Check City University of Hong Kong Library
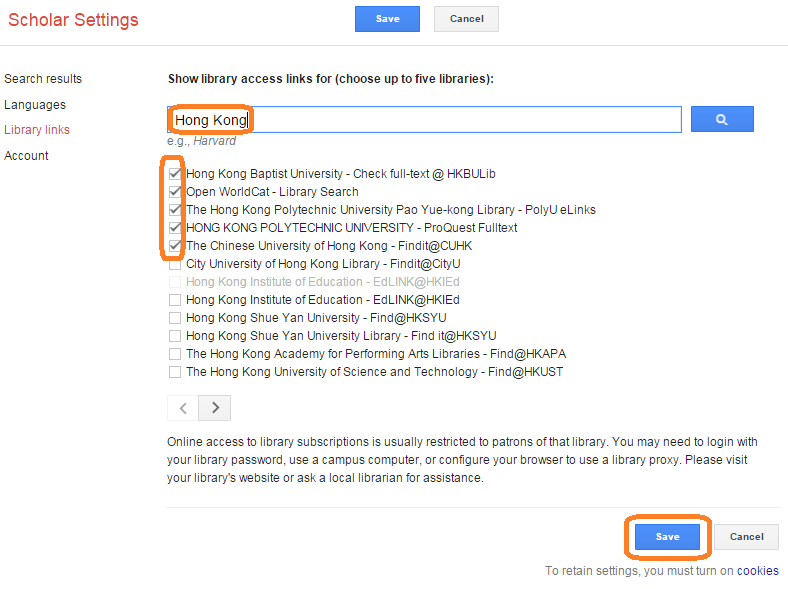This screenshot has width=788, height=589. tap(175, 264)
